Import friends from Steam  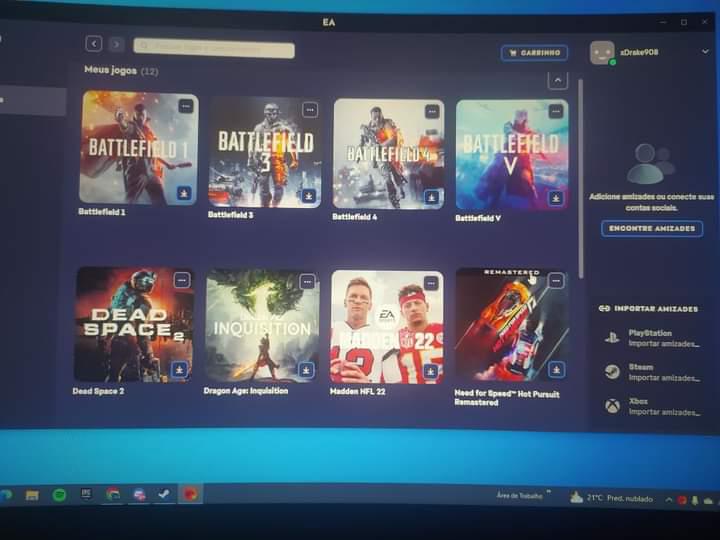[x=652, y=372]
